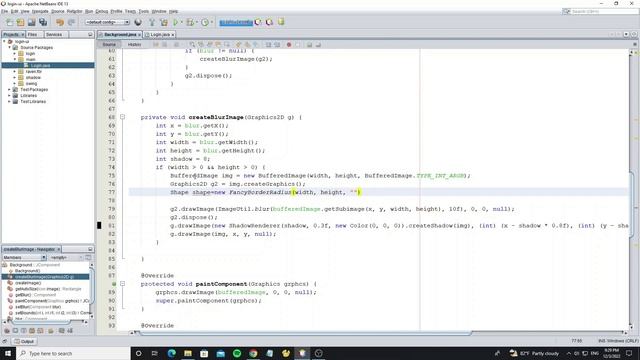
Task: Click the first filter icon in Navigator bottom bar
Action: coord(7,331)
